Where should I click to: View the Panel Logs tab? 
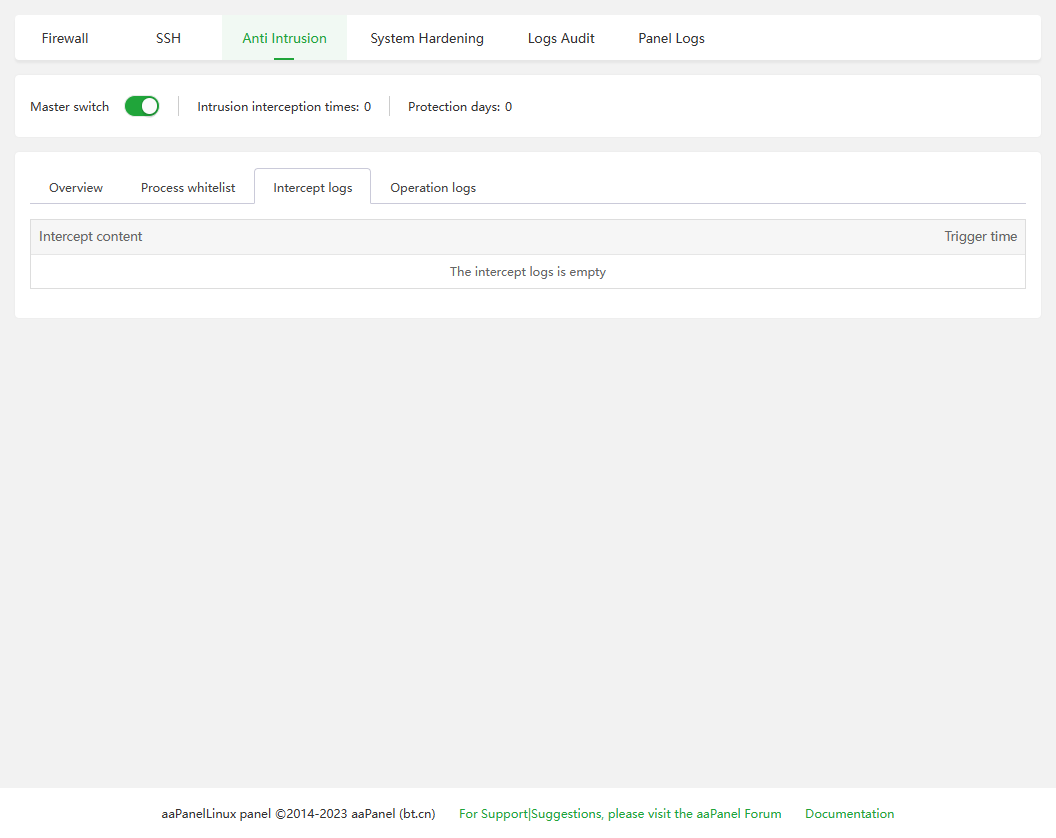671,38
